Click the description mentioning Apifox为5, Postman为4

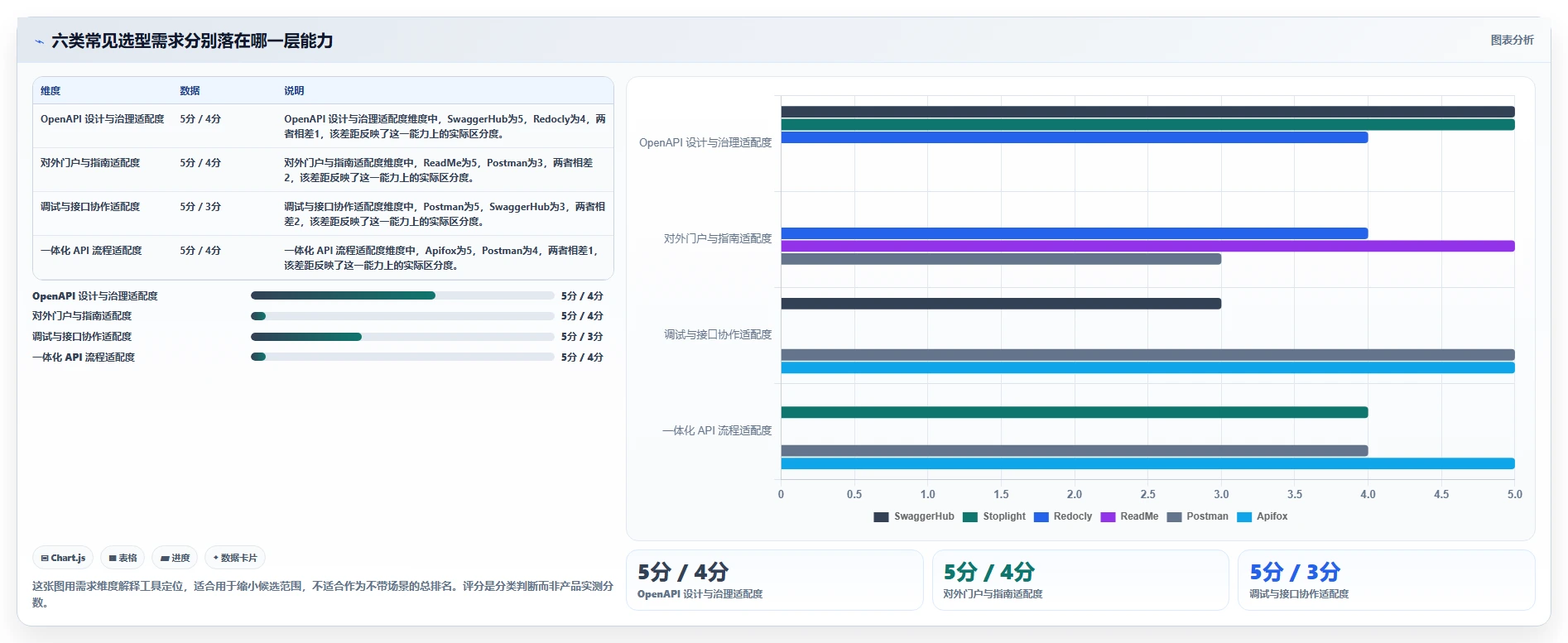(x=441, y=258)
